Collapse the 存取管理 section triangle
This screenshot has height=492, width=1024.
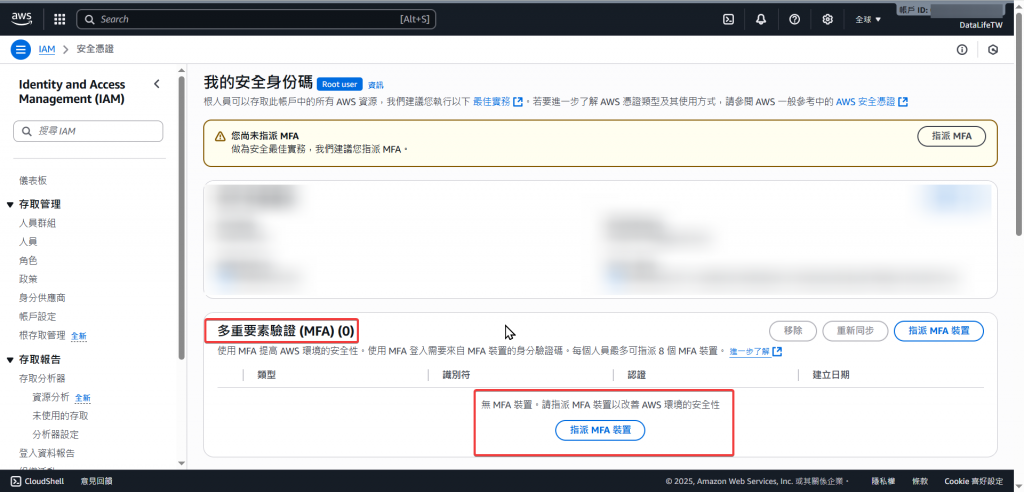pyautogui.click(x=10, y=205)
